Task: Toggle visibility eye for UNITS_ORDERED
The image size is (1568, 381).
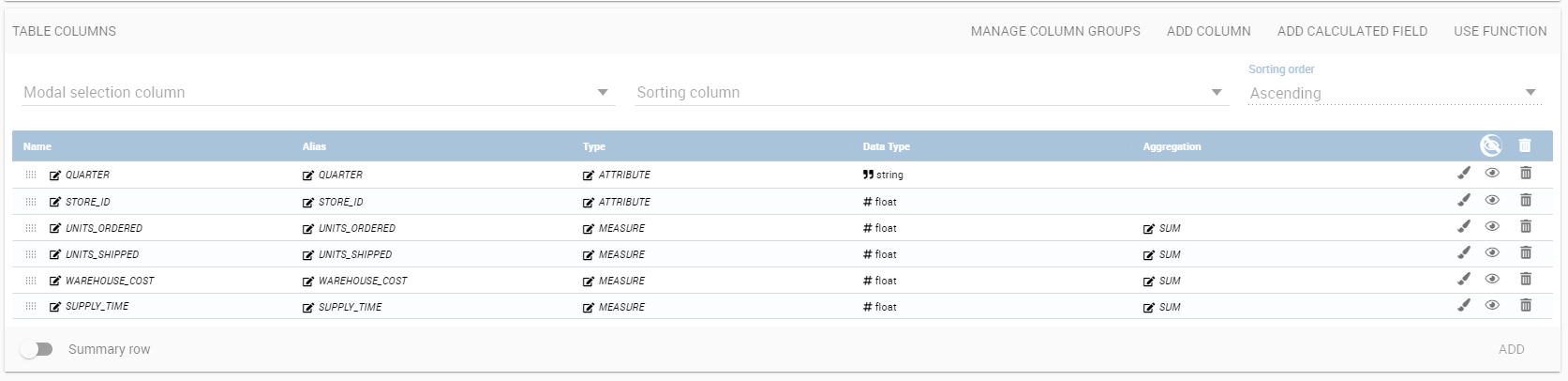Action: (1492, 226)
